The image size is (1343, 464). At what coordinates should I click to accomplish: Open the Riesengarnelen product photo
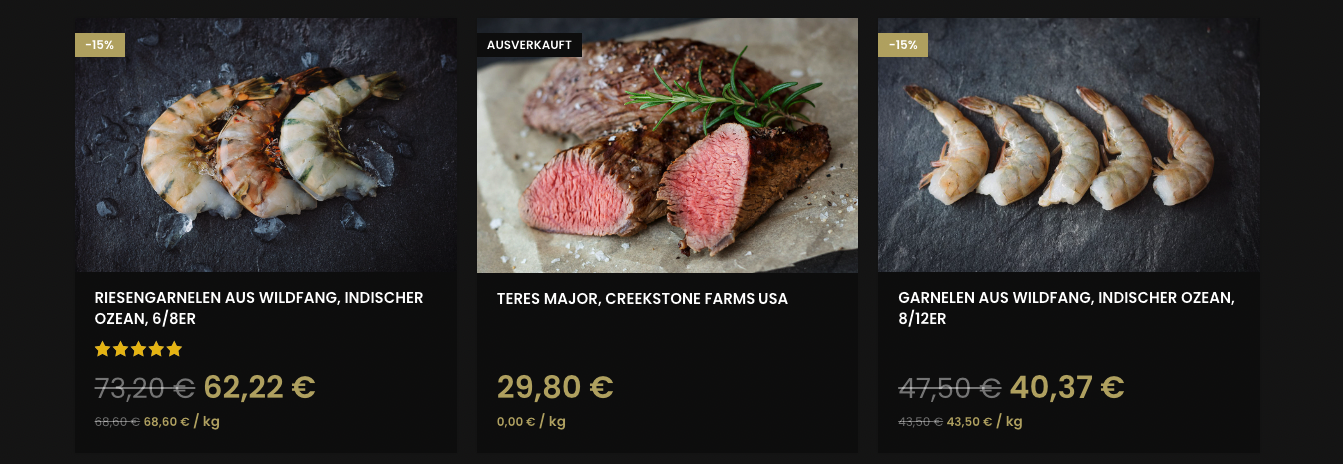coord(266,145)
